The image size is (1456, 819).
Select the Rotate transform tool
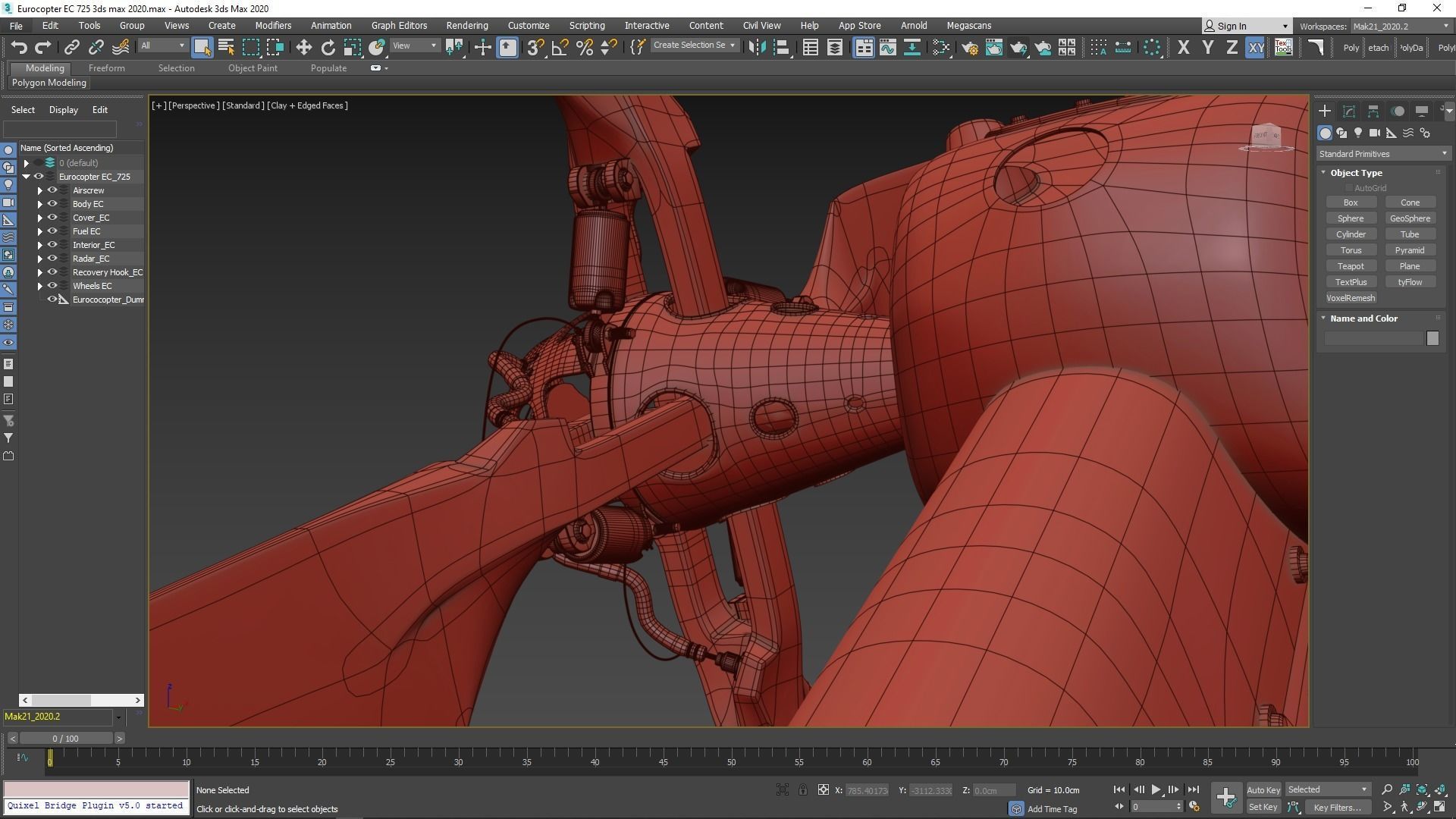[328, 48]
